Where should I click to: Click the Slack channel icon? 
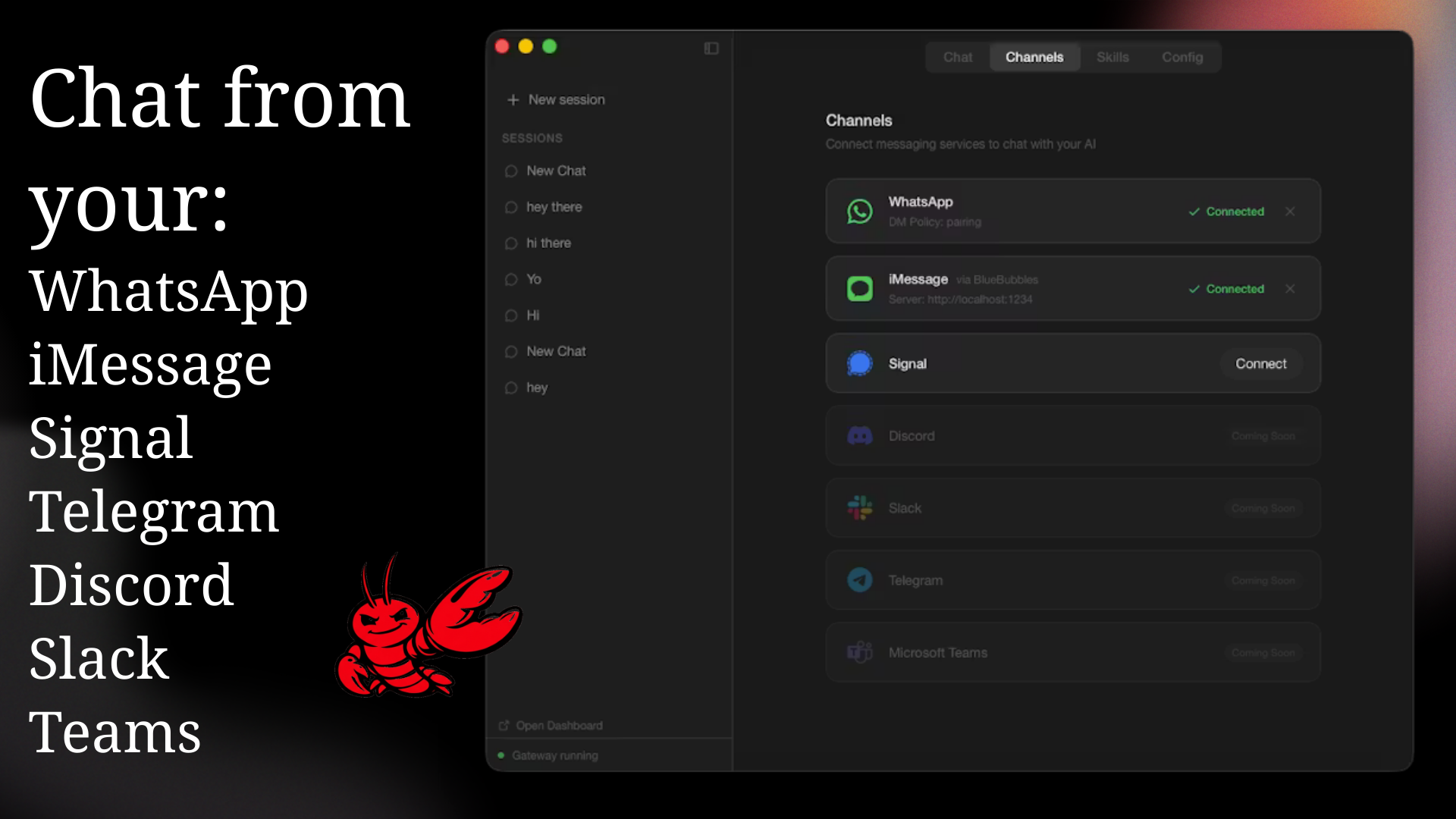[859, 508]
